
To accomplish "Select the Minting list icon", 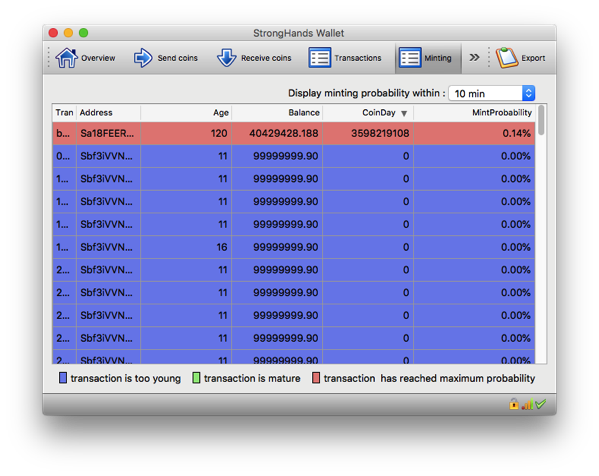I will coord(410,58).
